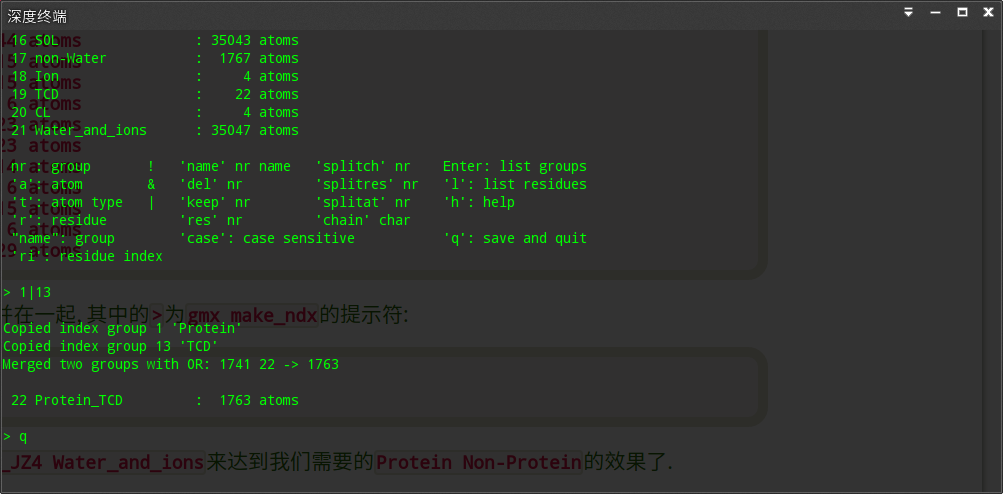1003x494 pixels.
Task: Click the 深度终端 window title
Action: 38,15
